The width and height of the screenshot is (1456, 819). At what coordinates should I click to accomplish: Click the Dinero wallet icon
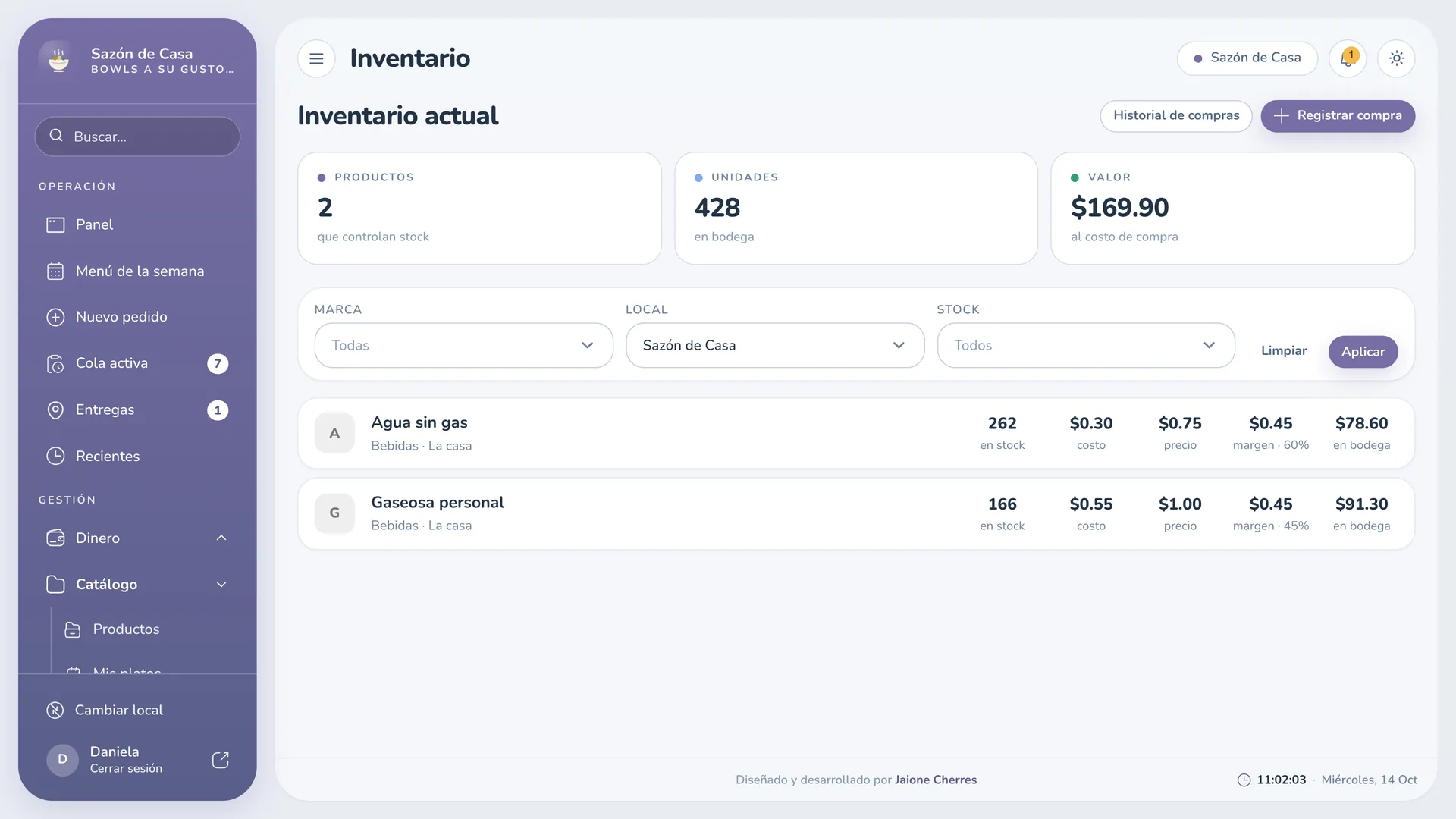[55, 538]
